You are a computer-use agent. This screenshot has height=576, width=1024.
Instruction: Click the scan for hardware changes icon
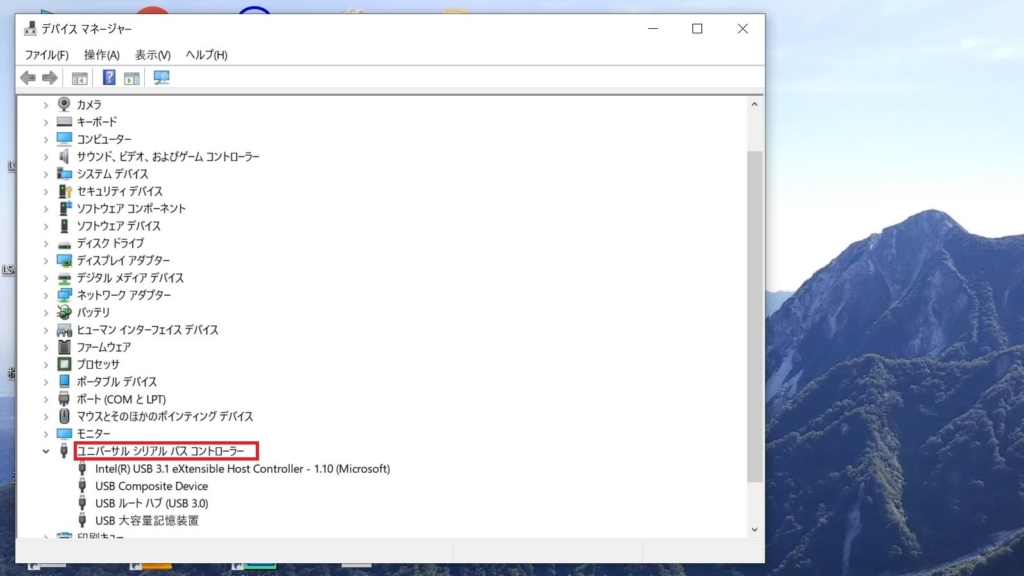coord(161,78)
